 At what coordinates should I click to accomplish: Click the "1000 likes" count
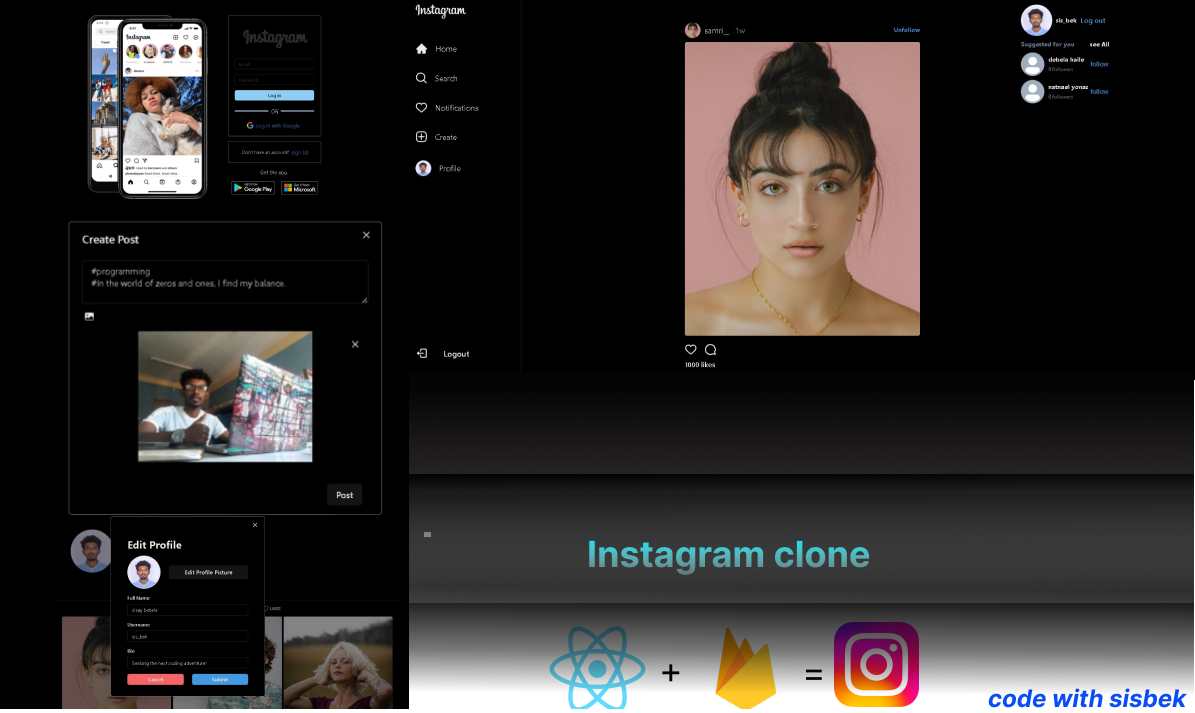click(700, 365)
